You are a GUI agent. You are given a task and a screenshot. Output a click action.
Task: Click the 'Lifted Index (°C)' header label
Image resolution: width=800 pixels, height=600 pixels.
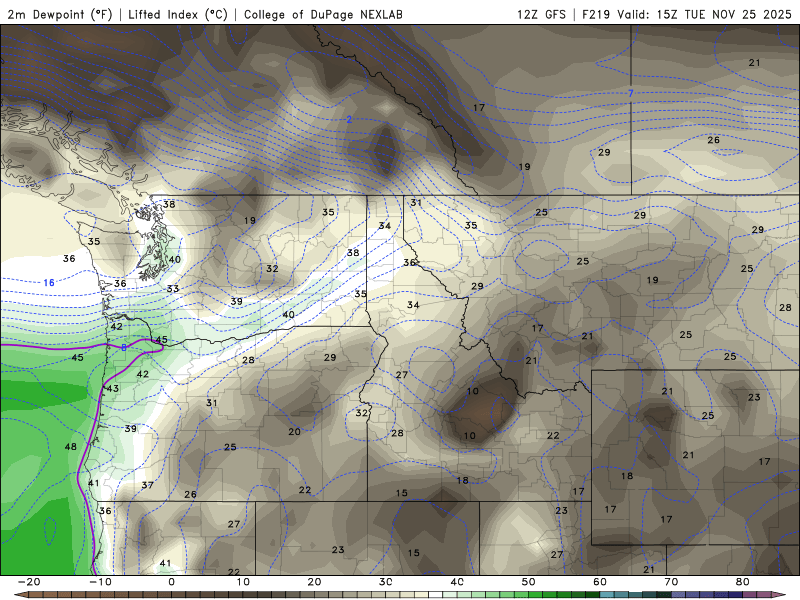[178, 14]
